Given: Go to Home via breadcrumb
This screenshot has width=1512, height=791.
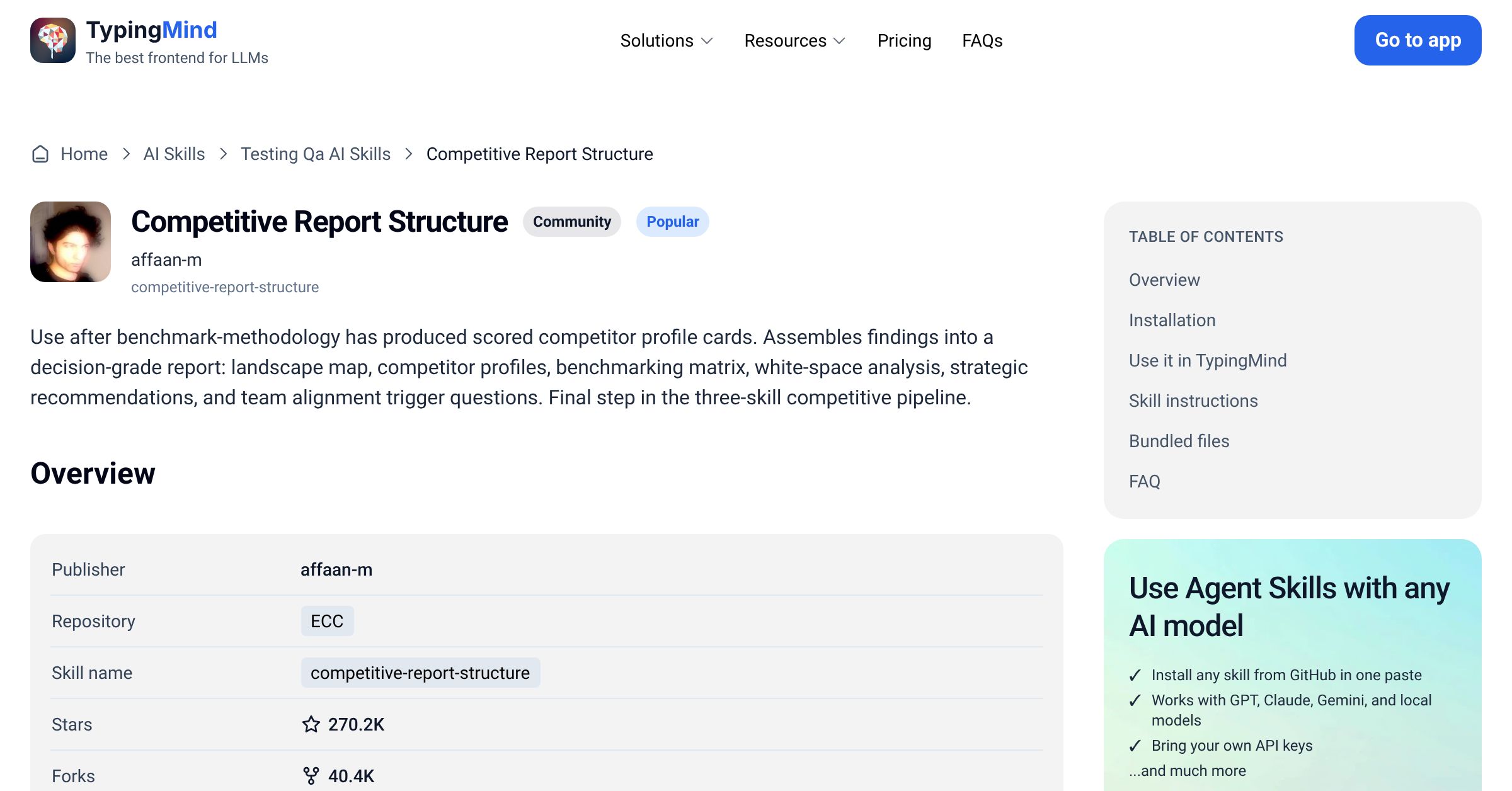Looking at the screenshot, I should click(84, 154).
